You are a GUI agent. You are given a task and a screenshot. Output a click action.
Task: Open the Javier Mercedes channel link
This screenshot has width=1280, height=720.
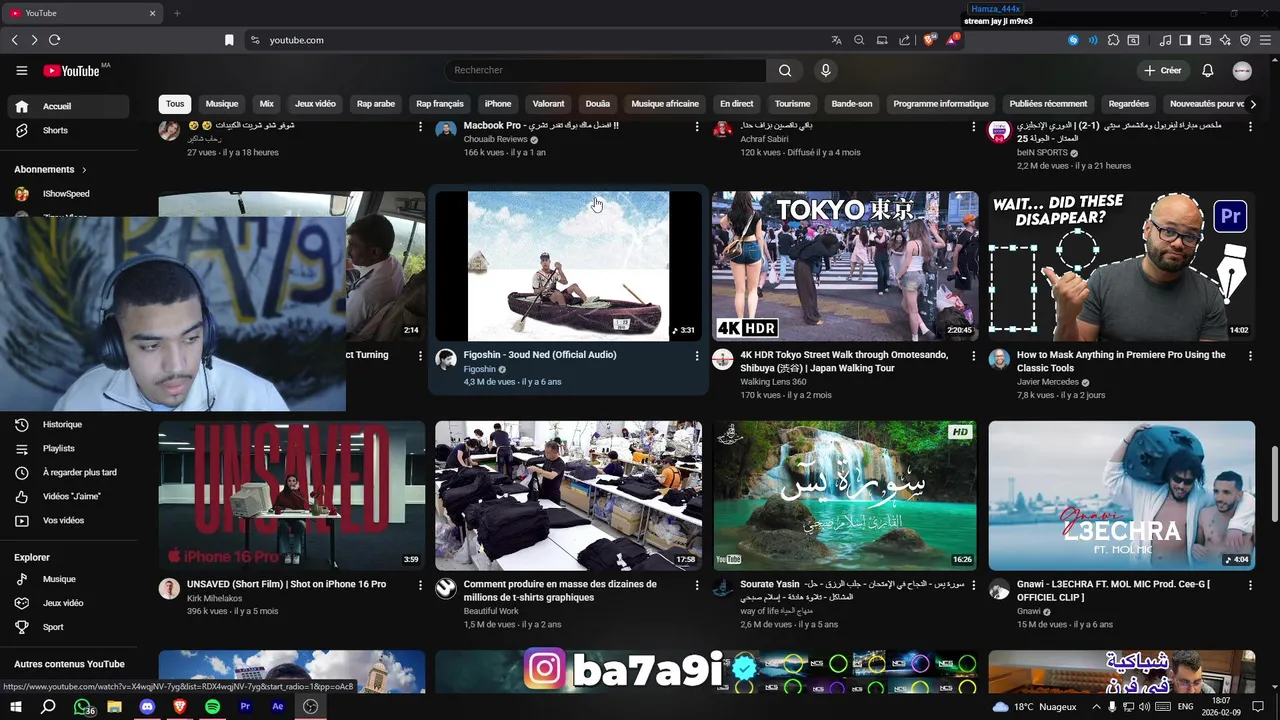tap(1047, 382)
